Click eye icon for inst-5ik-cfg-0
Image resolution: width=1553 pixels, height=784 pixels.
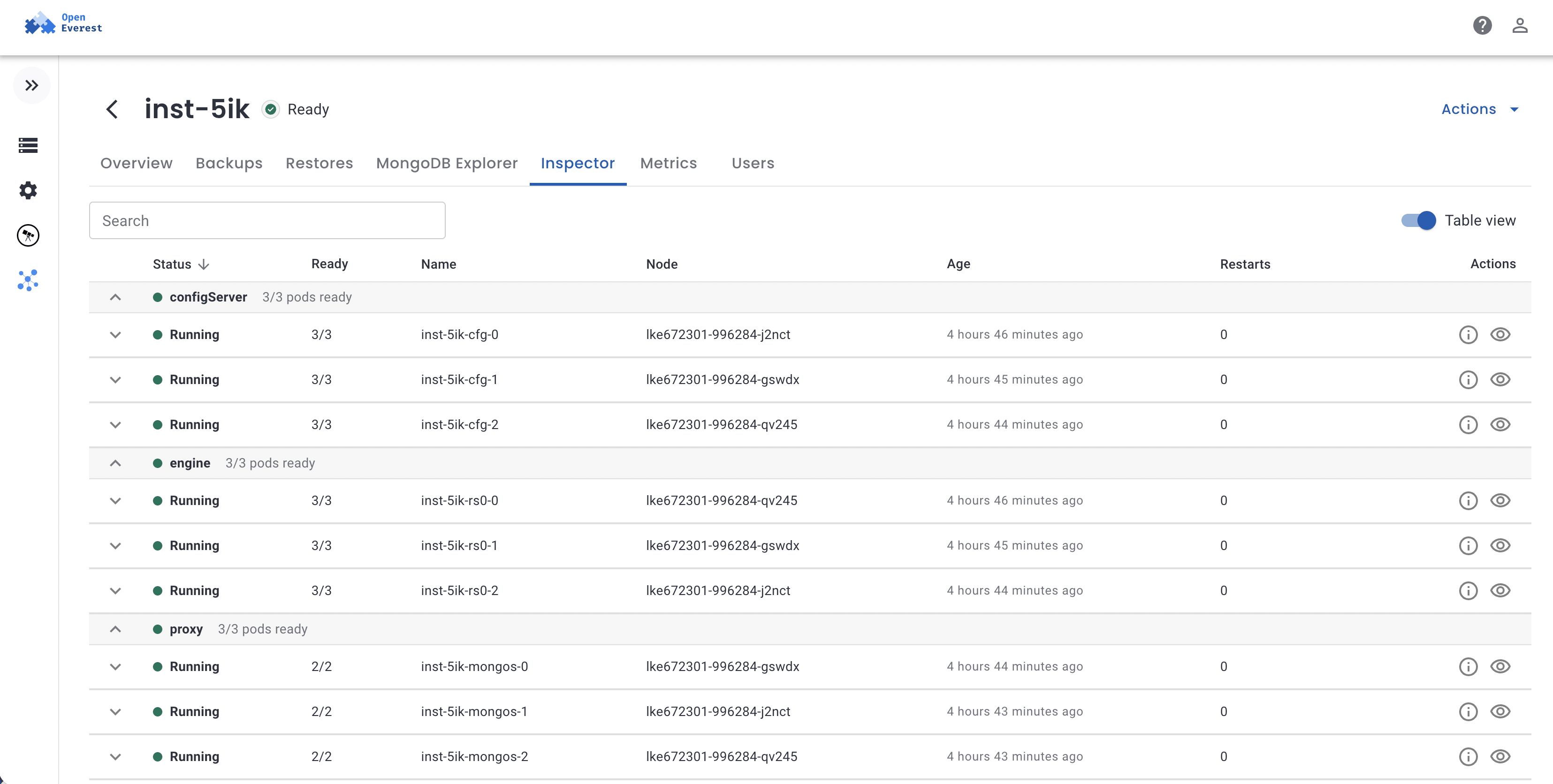(x=1500, y=334)
